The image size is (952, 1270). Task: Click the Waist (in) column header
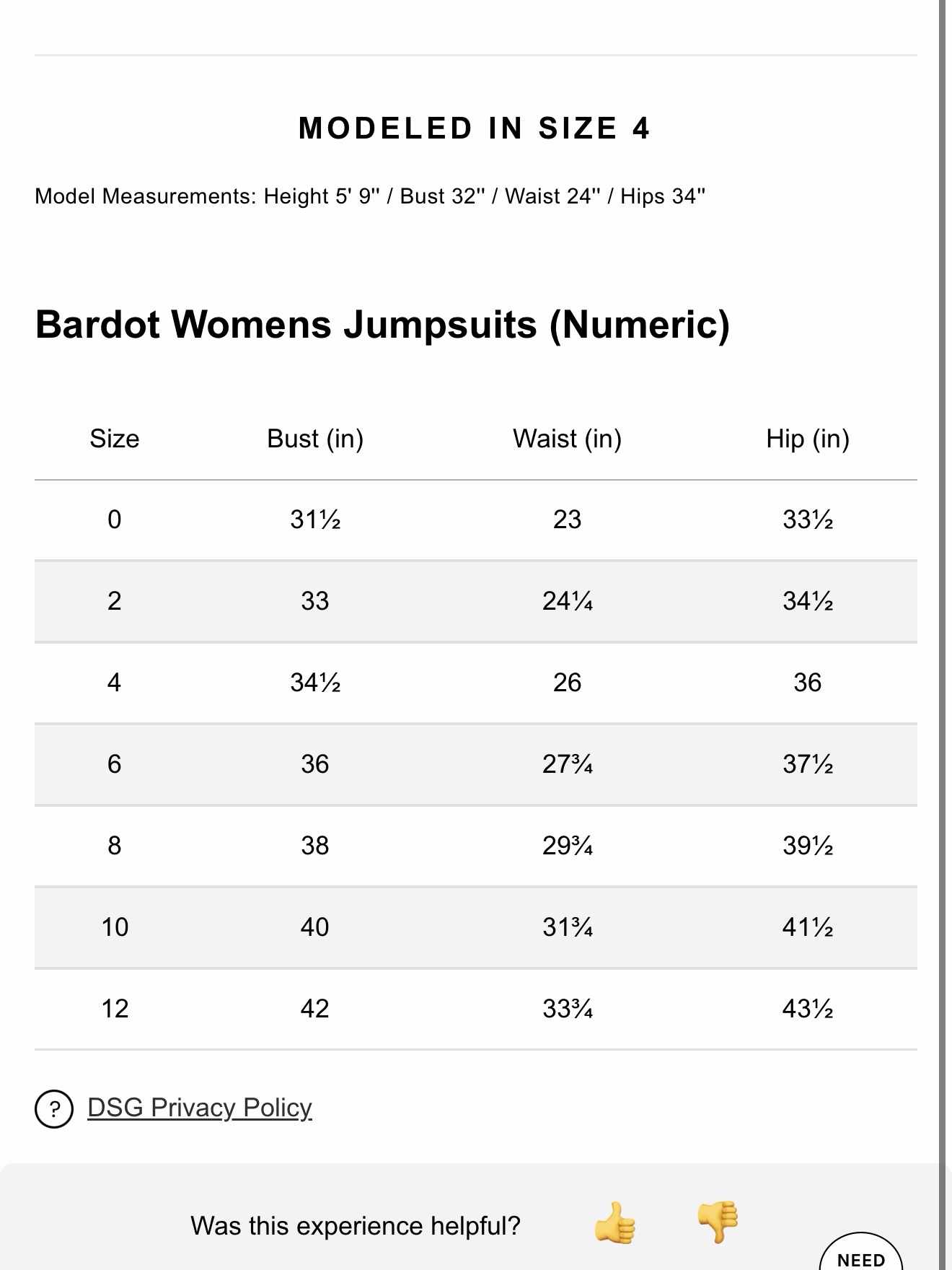(568, 439)
